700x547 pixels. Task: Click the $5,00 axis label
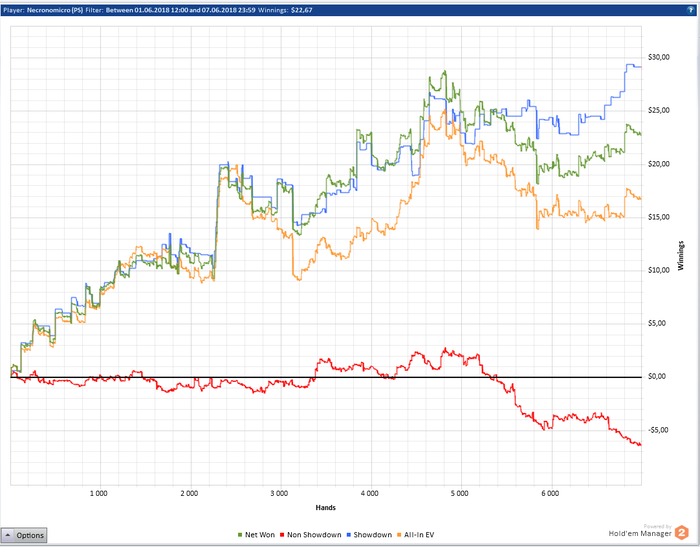657,323
